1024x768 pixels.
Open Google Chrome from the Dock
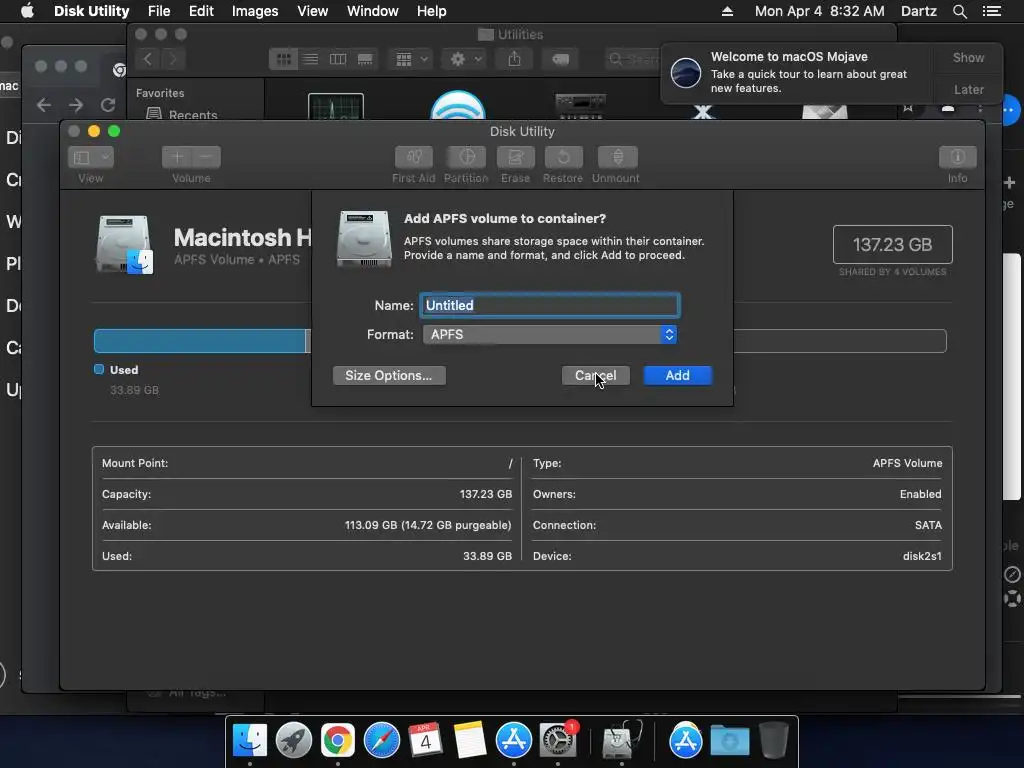(338, 741)
